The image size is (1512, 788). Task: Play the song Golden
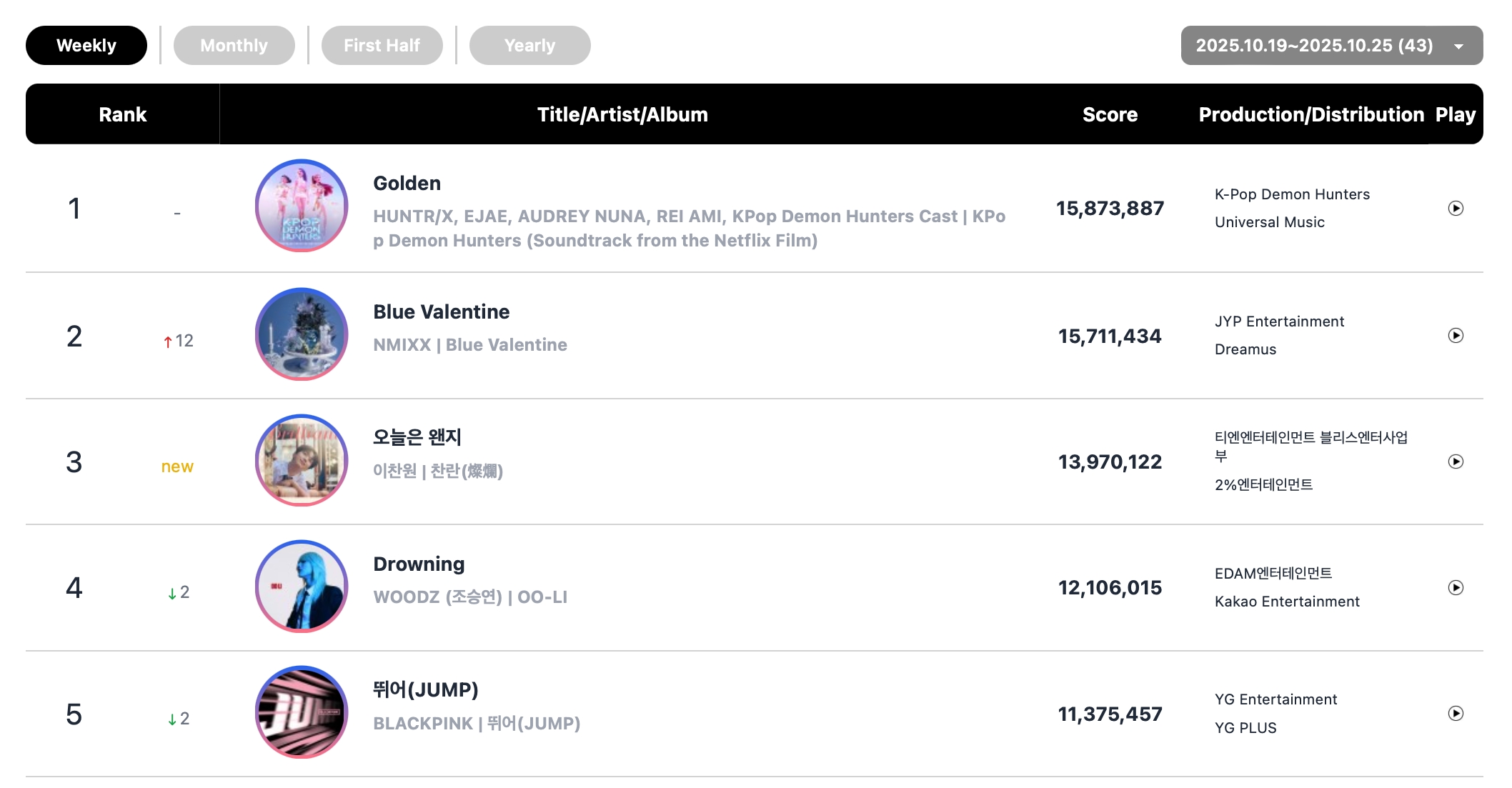pyautogui.click(x=1455, y=209)
